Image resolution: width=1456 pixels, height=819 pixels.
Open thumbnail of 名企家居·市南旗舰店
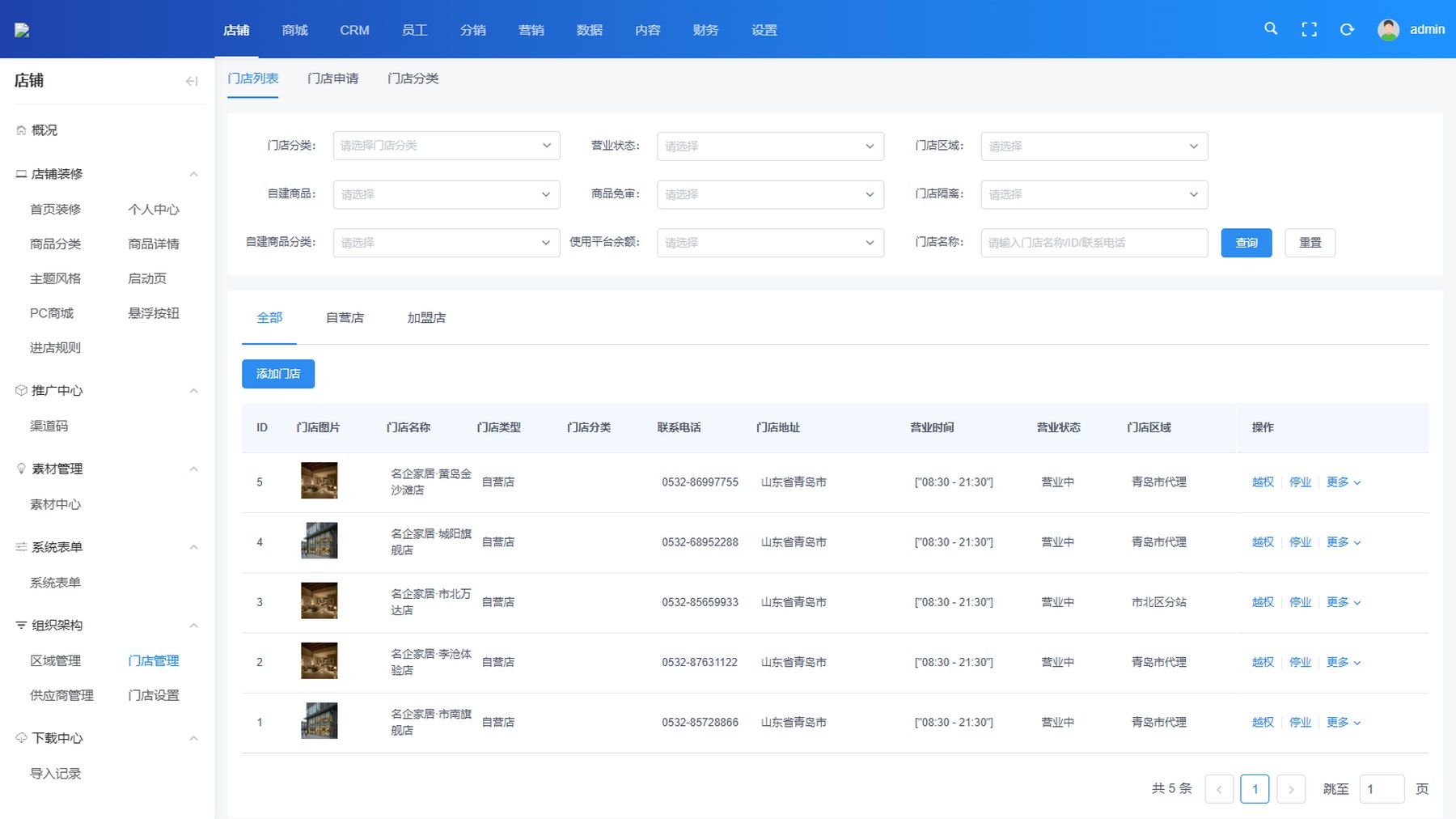coord(319,721)
